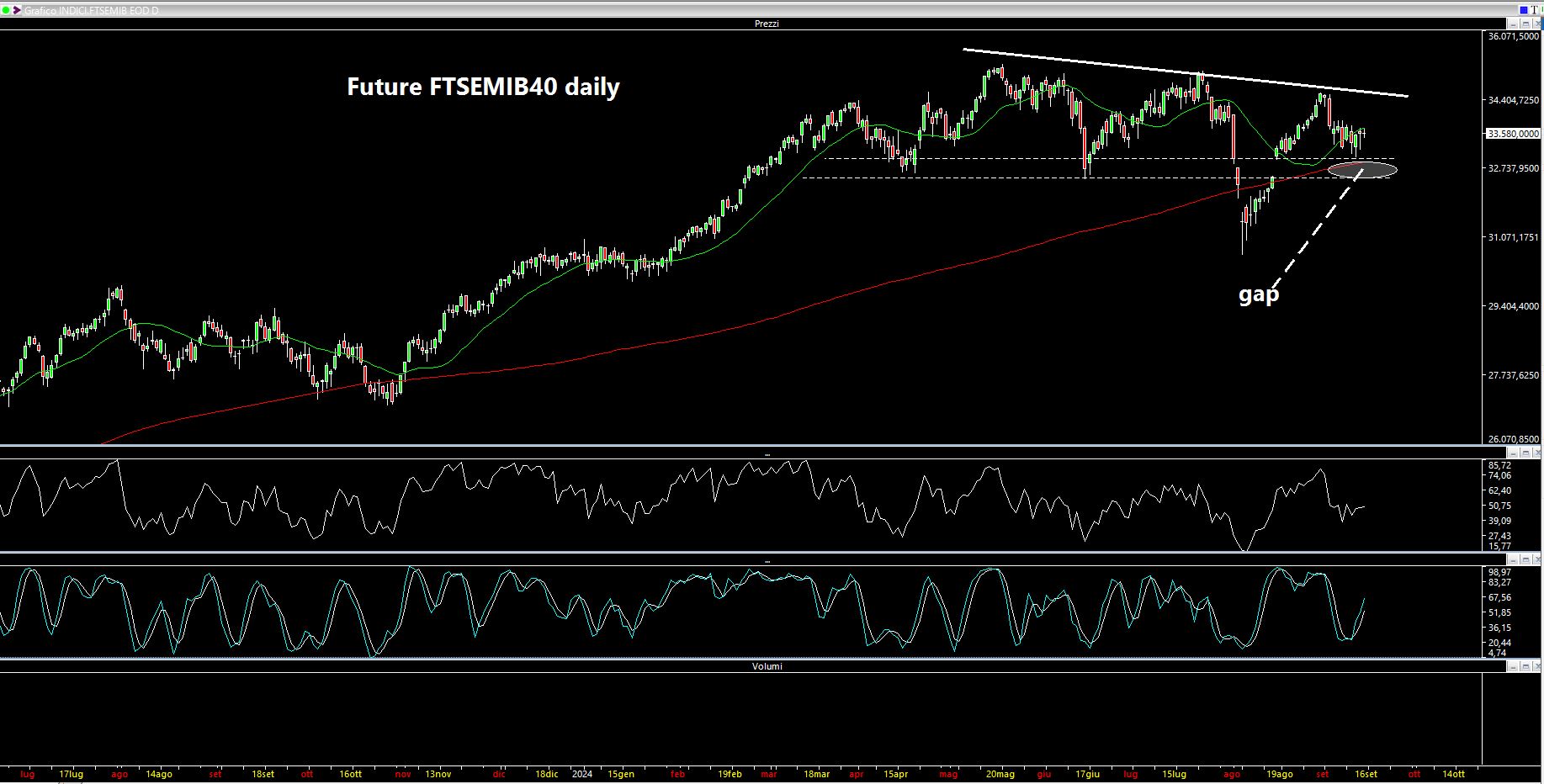Click the 29.404,4000 price axis label
This screenshot has width=1544, height=784.
(x=1513, y=306)
